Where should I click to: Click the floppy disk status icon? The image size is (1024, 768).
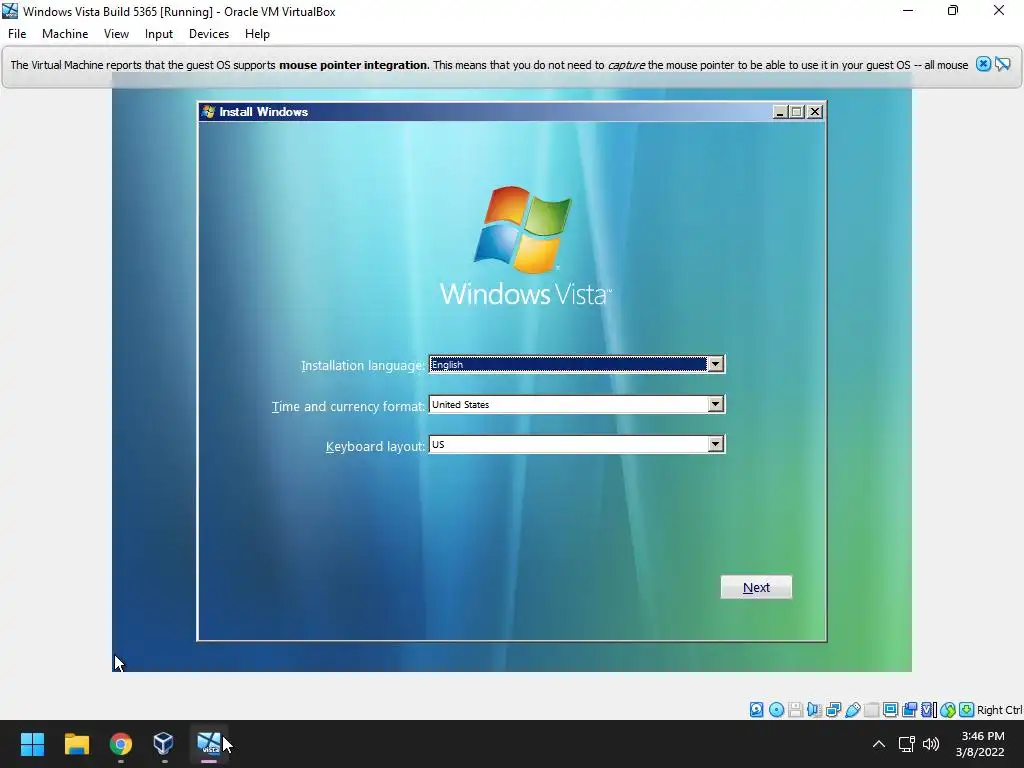(x=795, y=709)
